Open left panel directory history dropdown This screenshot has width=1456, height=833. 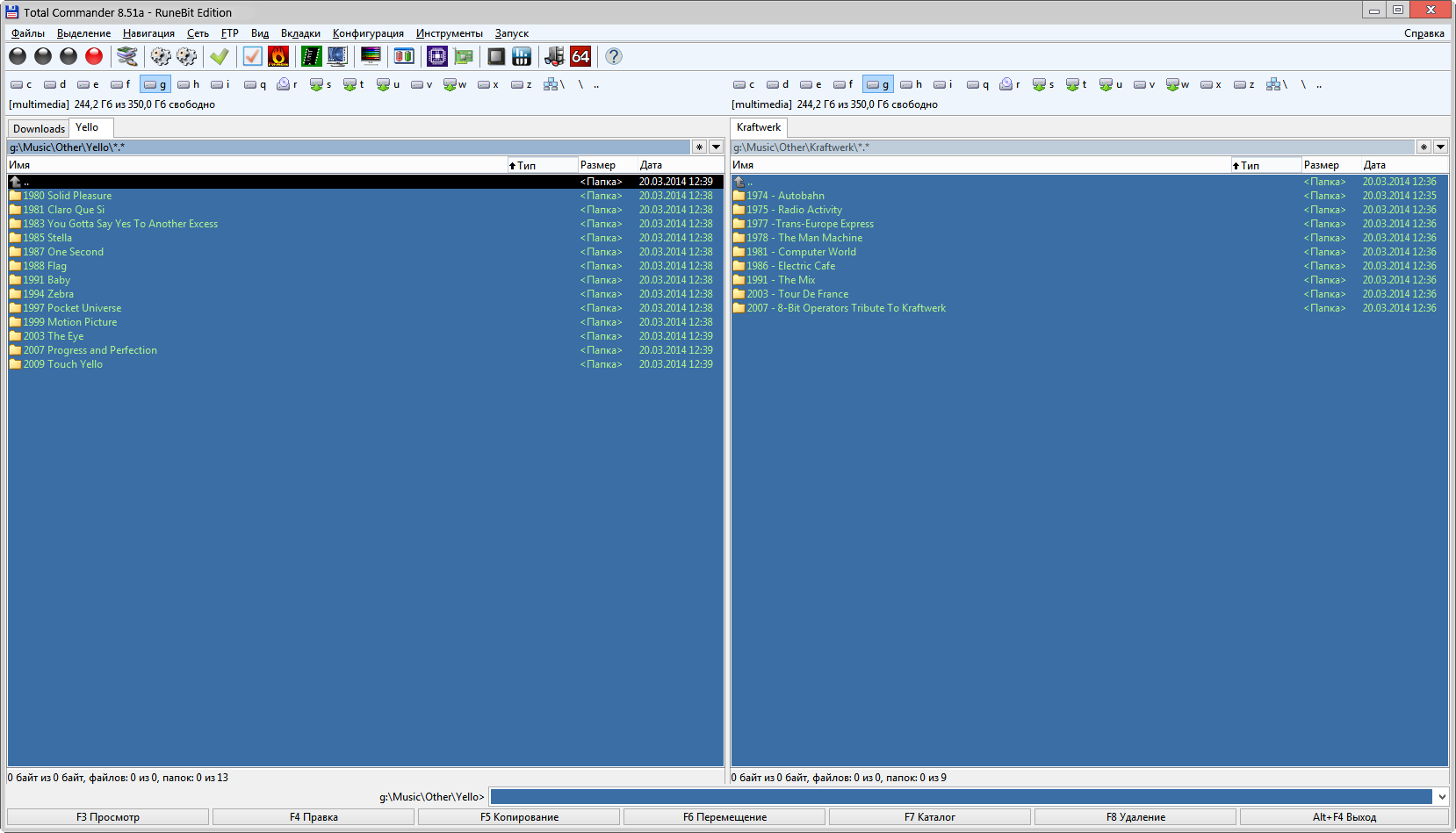click(x=716, y=147)
